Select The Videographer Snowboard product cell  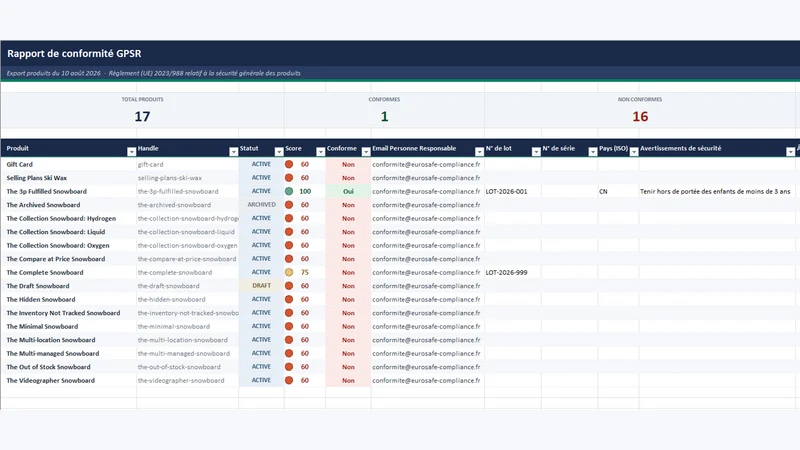69,381
